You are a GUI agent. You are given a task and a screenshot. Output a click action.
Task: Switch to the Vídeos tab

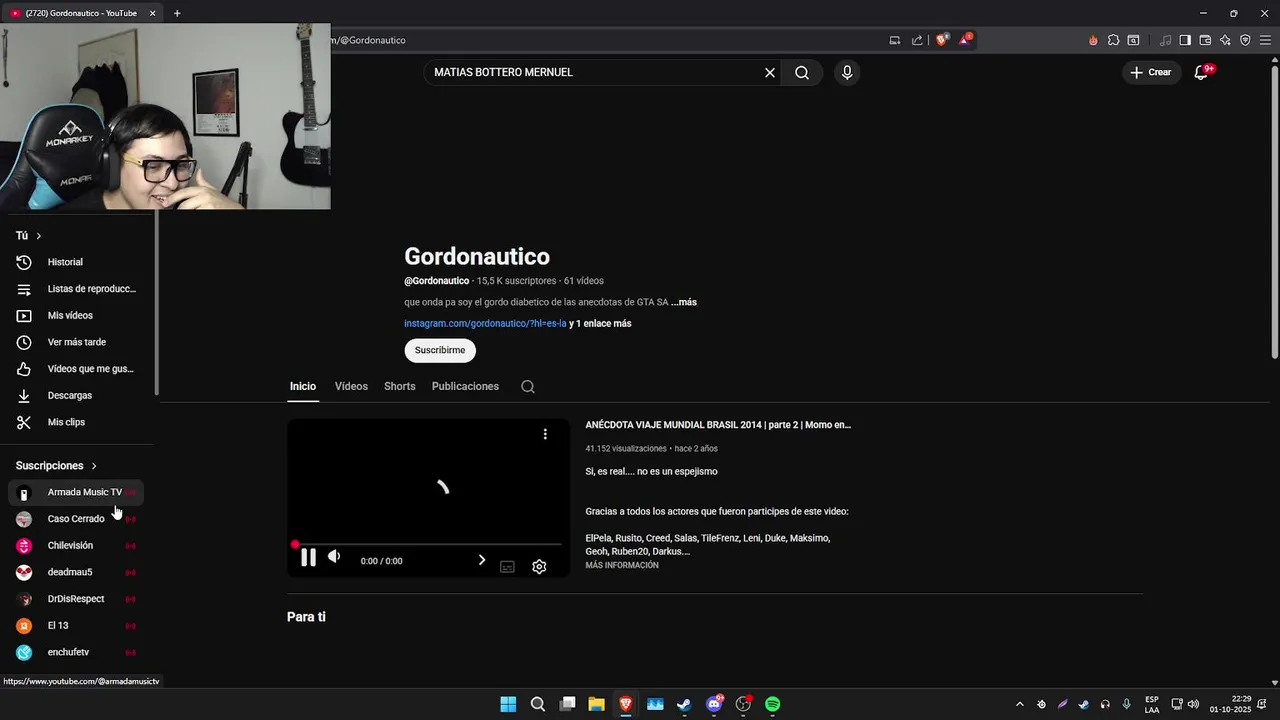pos(351,386)
